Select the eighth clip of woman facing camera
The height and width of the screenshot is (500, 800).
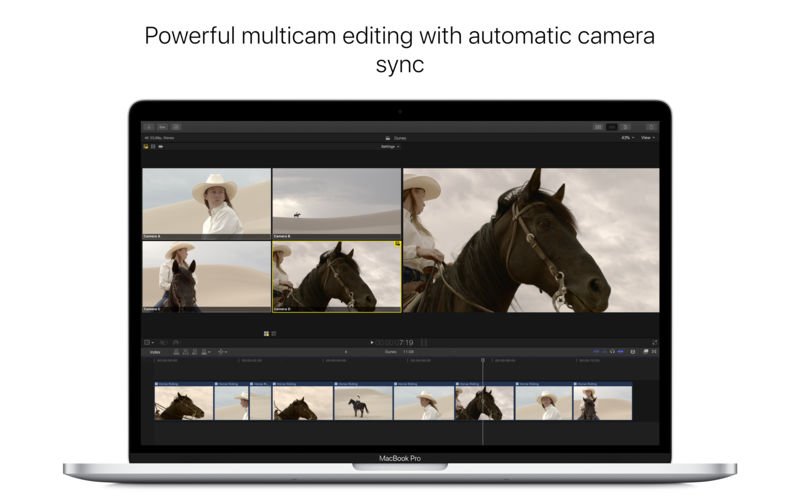[x=544, y=401]
